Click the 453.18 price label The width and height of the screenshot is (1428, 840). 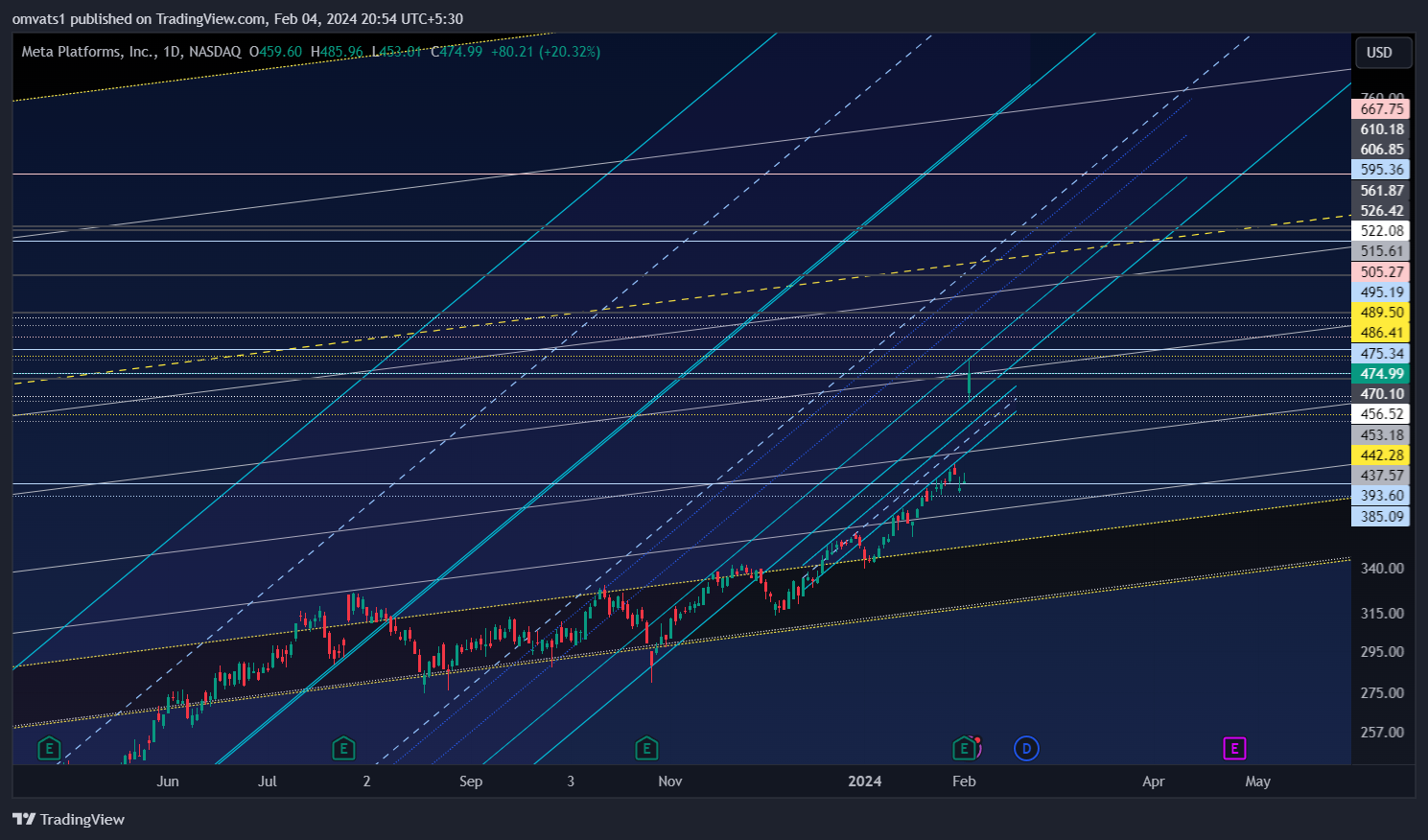click(1381, 435)
